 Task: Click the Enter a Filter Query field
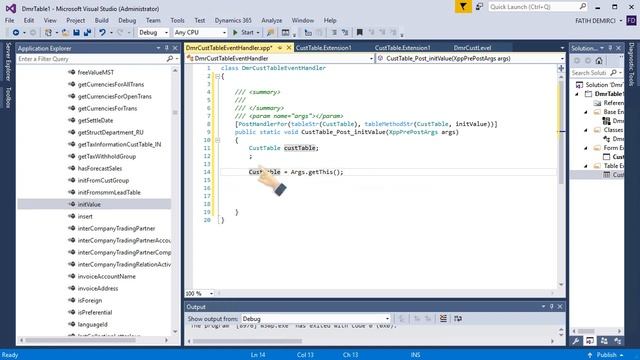pyautogui.click(x=91, y=59)
